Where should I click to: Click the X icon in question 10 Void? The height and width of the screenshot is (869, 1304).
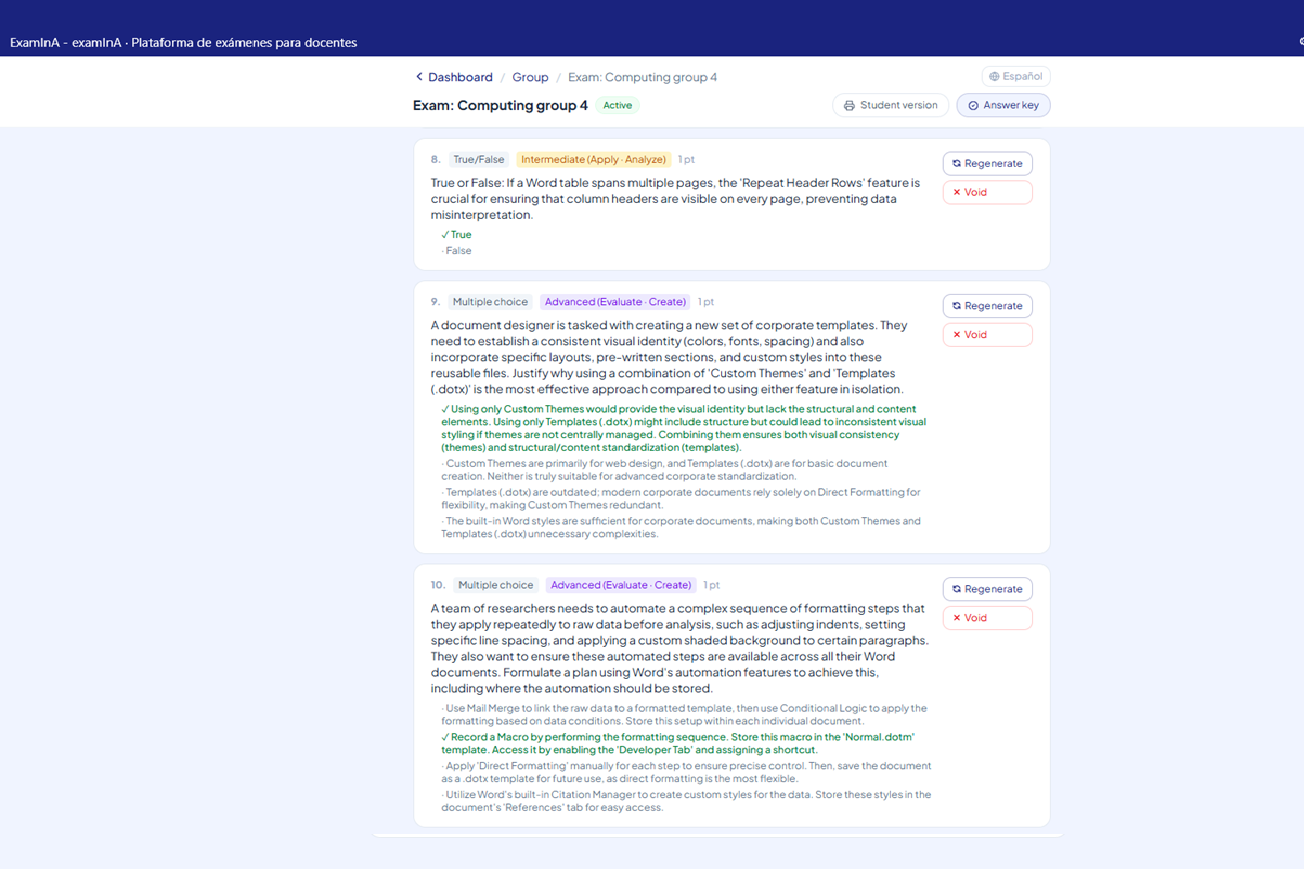pos(956,618)
